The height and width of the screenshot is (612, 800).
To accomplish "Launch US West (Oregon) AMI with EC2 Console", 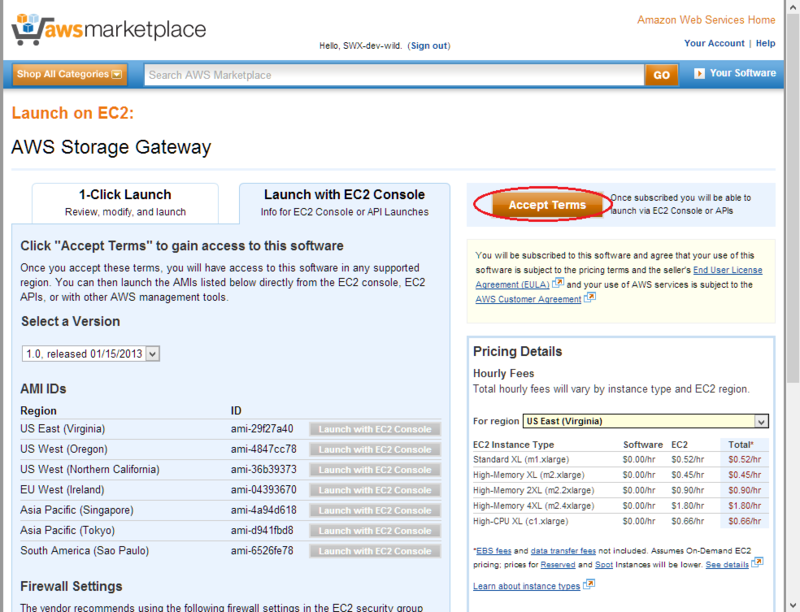I will 375,450.
